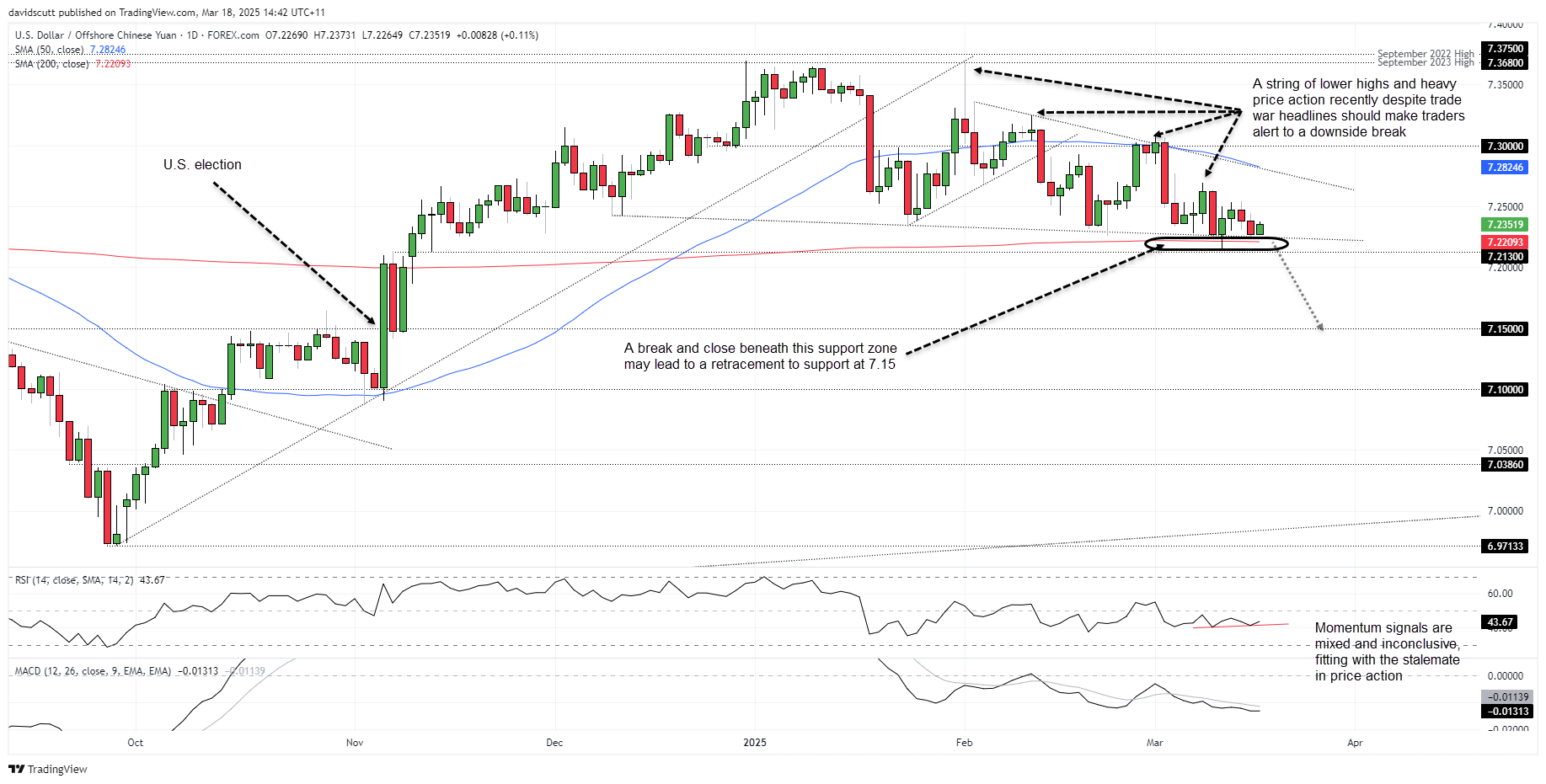The height and width of the screenshot is (784, 1546).
Task: Click the Mar label on time axis
Action: (1154, 743)
